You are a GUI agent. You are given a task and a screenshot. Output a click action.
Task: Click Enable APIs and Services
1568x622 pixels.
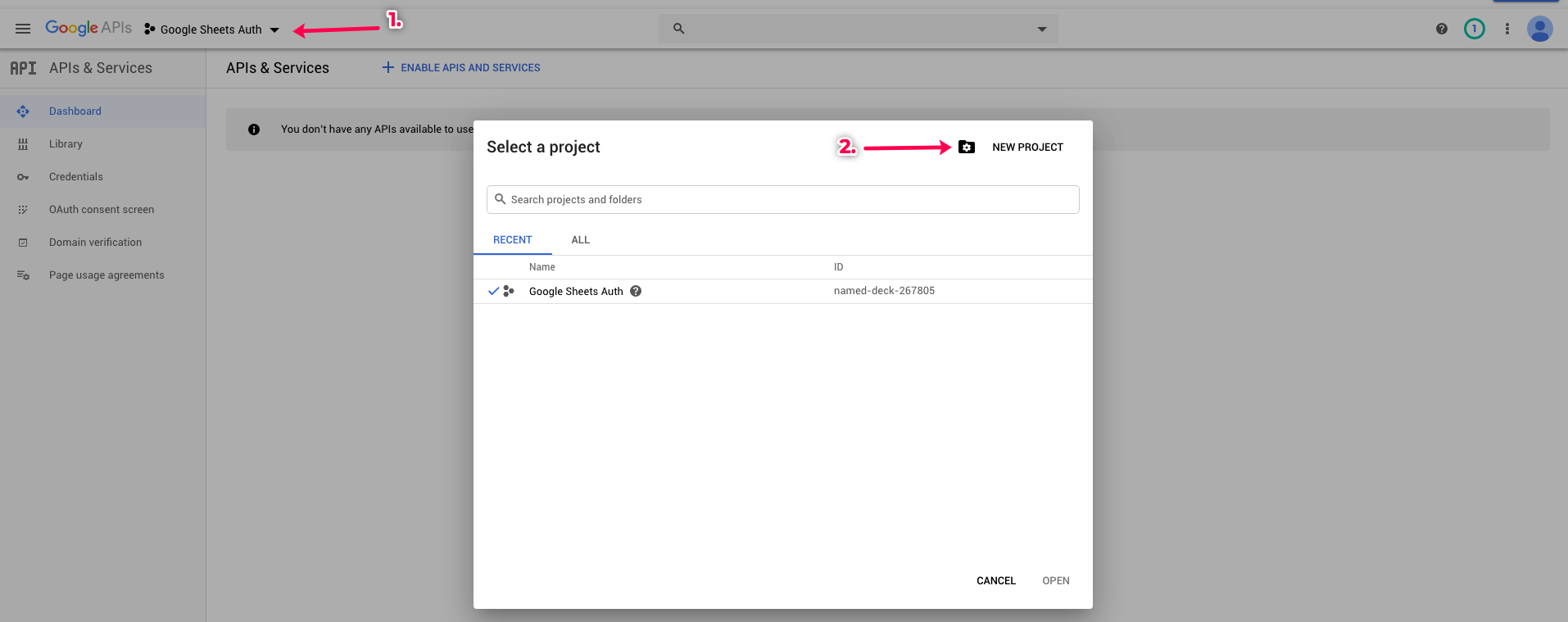tap(461, 68)
